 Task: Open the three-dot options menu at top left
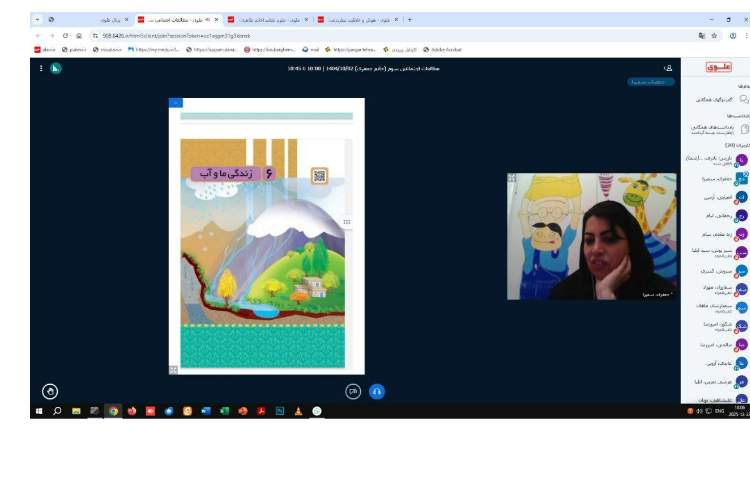point(41,68)
